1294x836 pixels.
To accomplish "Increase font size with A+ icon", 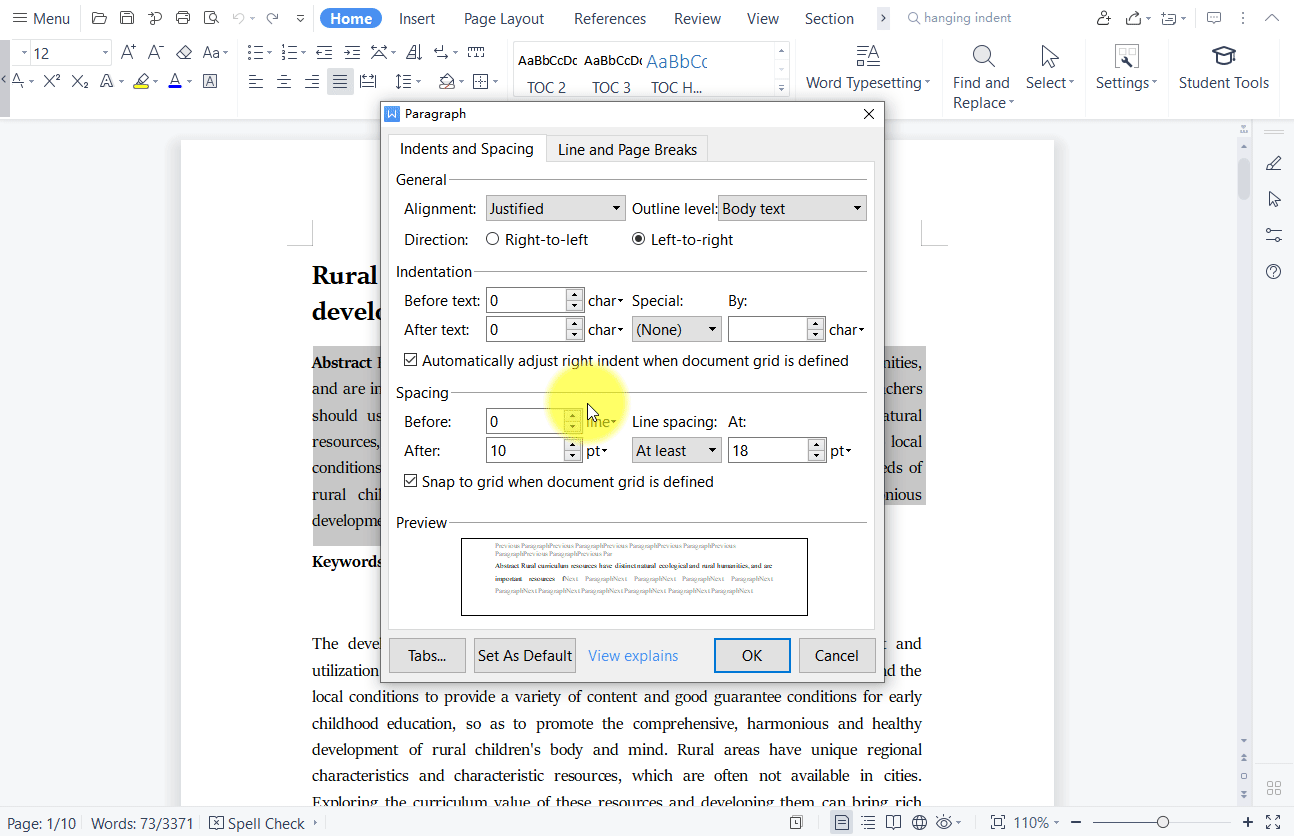I will point(128,53).
